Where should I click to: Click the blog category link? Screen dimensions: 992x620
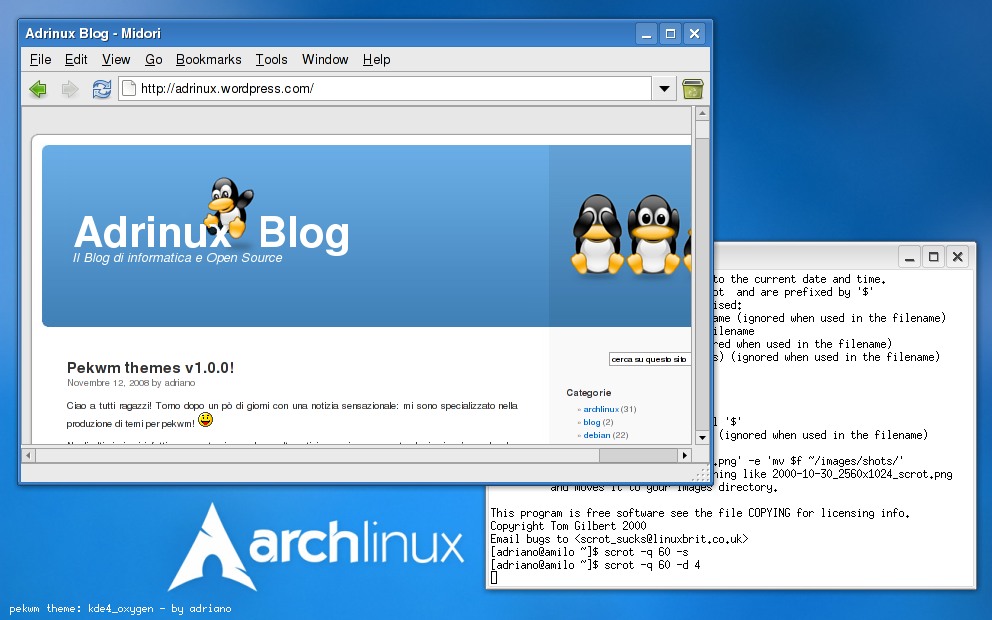point(592,422)
